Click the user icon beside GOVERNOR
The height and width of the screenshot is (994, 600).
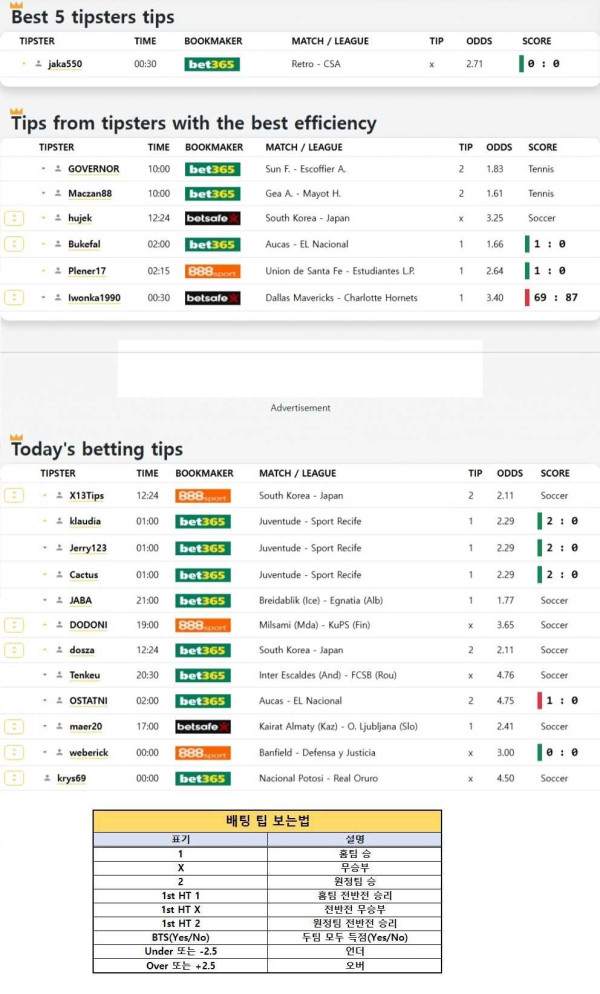click(58, 170)
